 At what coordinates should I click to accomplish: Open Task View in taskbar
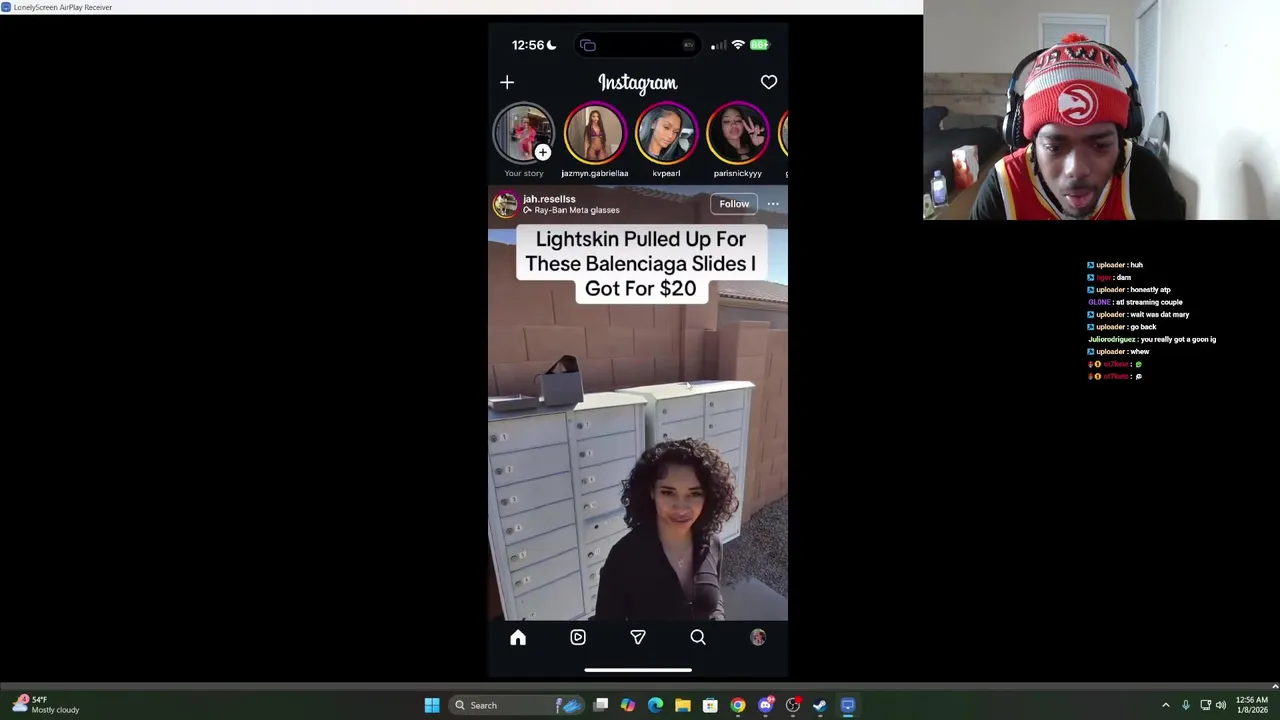(601, 705)
